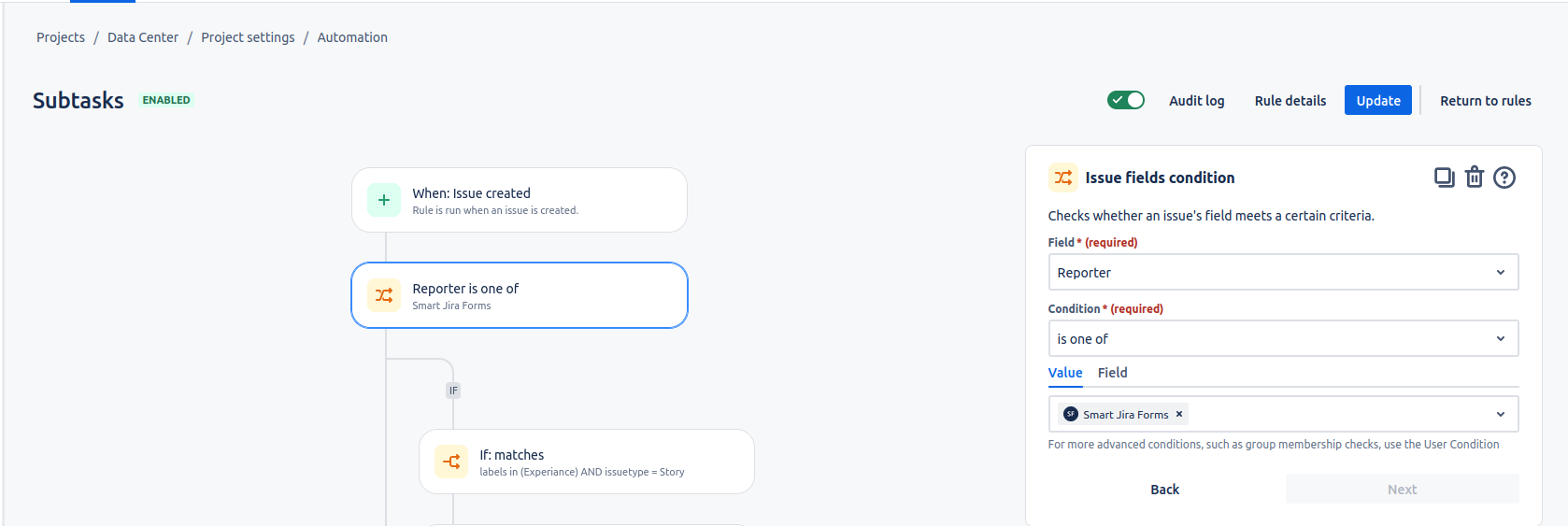Expand the Smart Jira Forms value dropdown
The image size is (1568, 526).
1500,414
